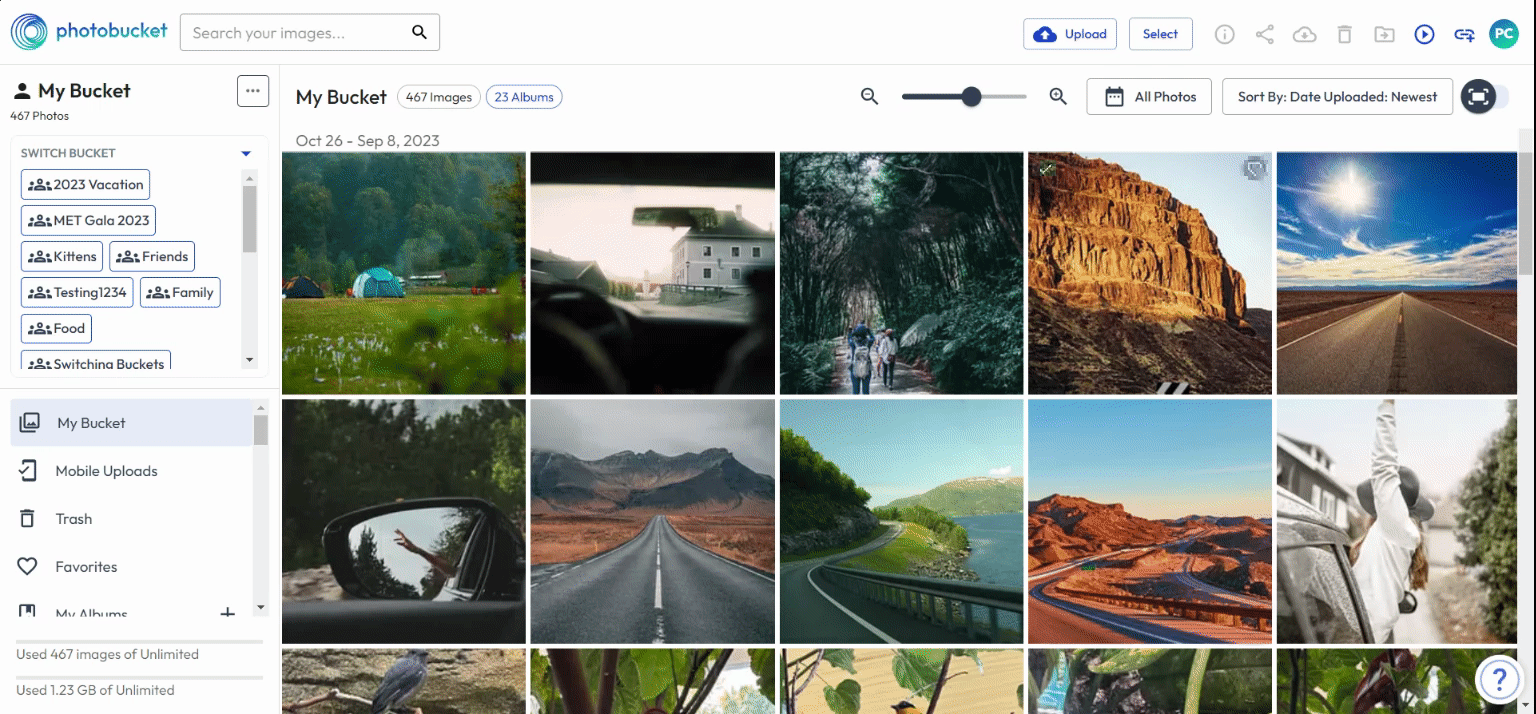Open My Bucket in the sidebar
This screenshot has width=1536, height=714.
point(131,423)
